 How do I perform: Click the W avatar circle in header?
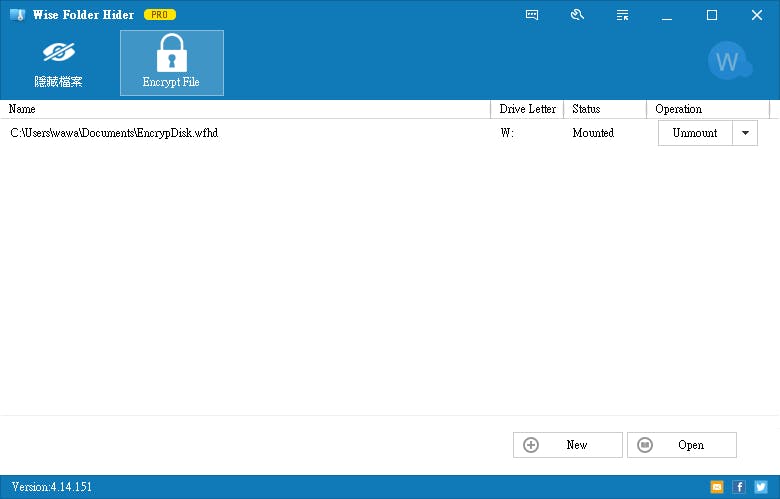click(729, 61)
